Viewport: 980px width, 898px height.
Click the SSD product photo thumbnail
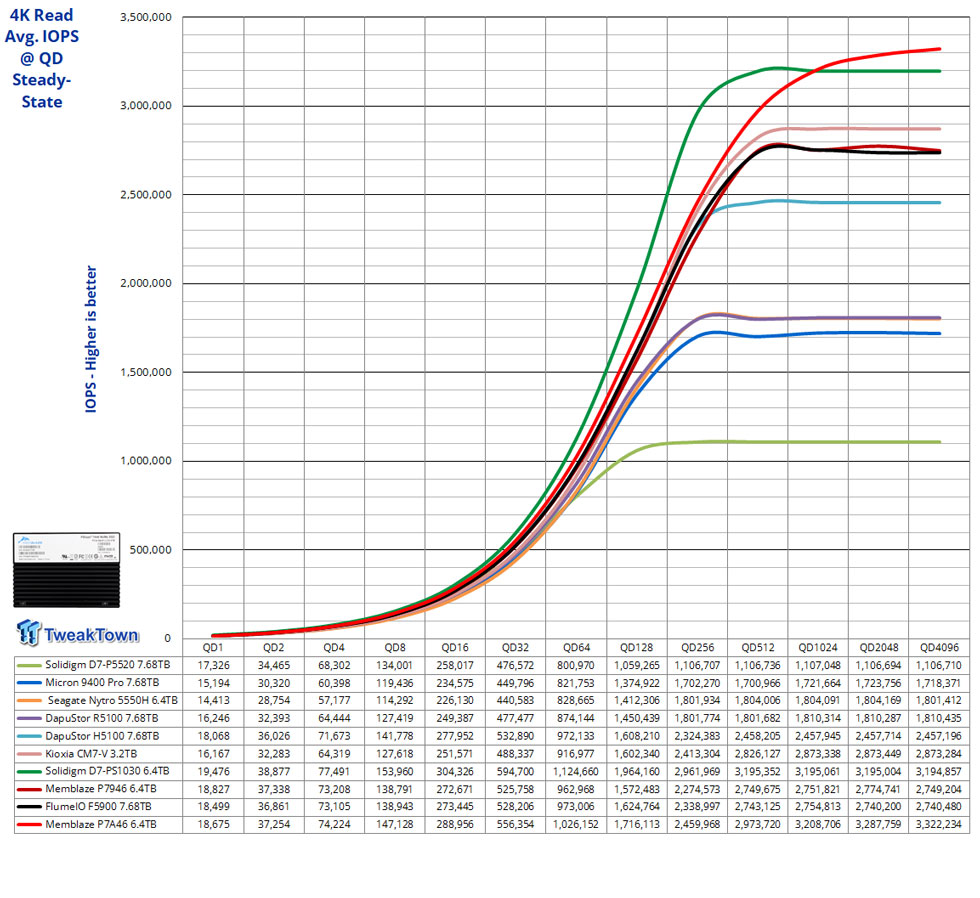point(66,570)
